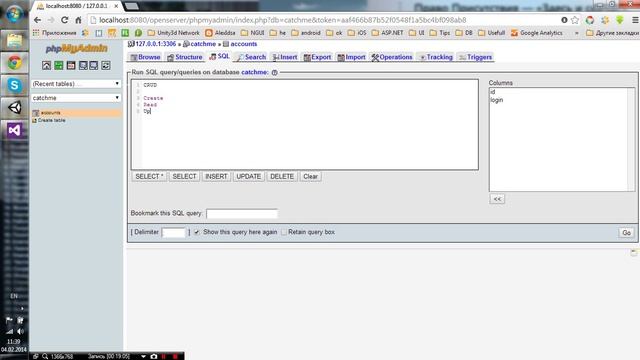This screenshot has height=360, width=640.
Task: Open the Usefull bookmark folder
Action: (491, 33)
